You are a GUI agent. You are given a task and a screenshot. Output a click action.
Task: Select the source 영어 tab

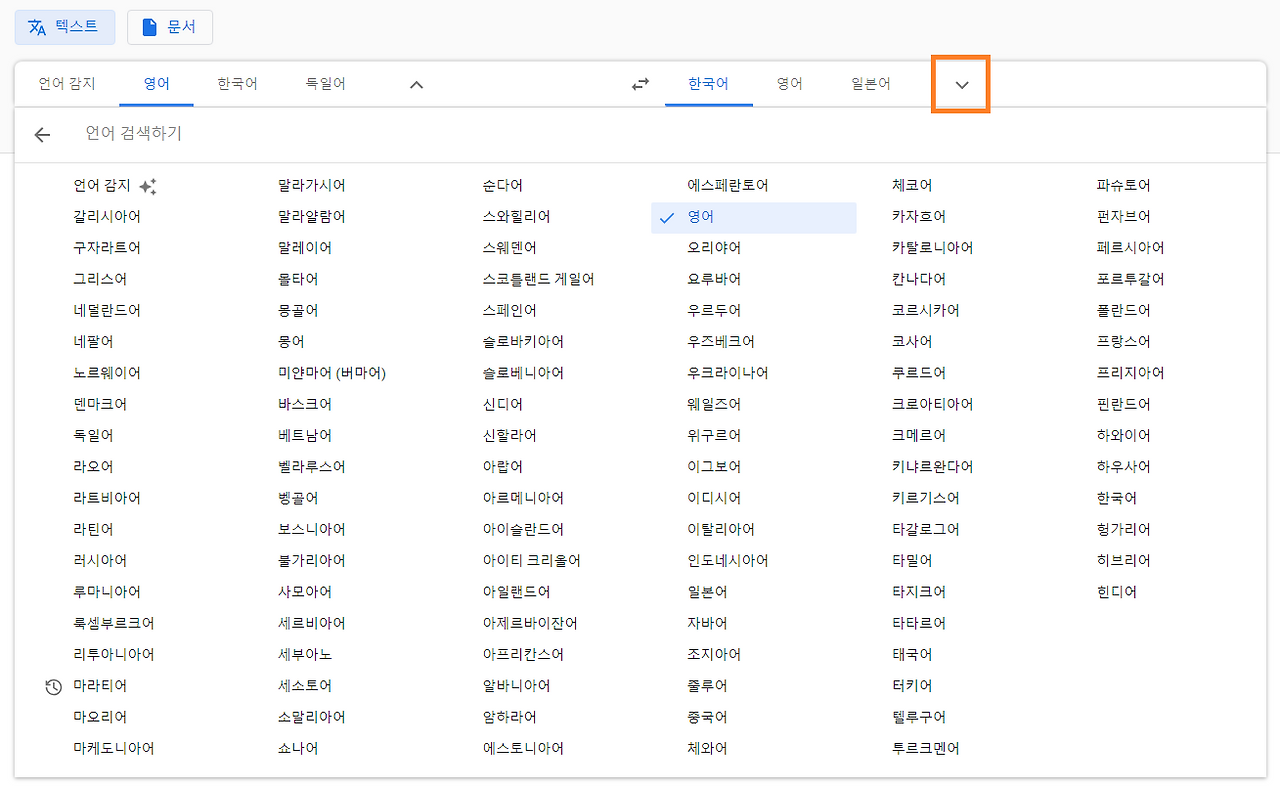pyautogui.click(x=156, y=84)
